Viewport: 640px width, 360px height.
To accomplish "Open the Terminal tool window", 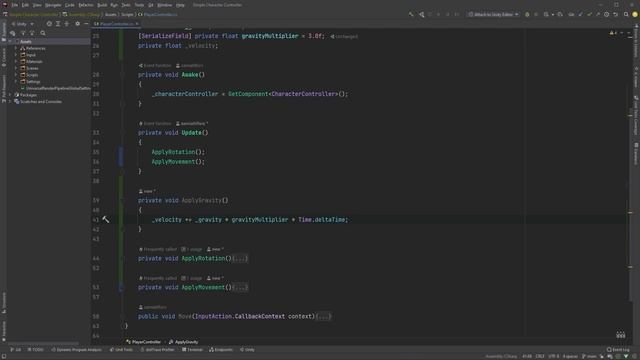I will point(192,350).
